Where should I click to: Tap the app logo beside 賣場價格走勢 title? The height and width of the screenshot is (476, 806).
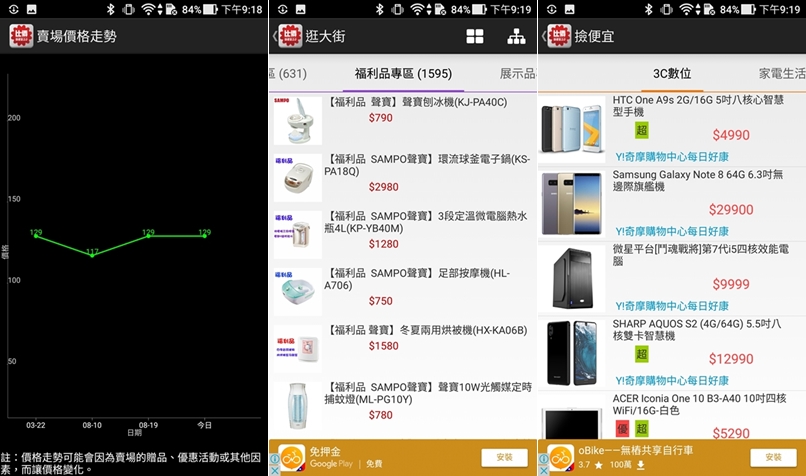pos(21,36)
